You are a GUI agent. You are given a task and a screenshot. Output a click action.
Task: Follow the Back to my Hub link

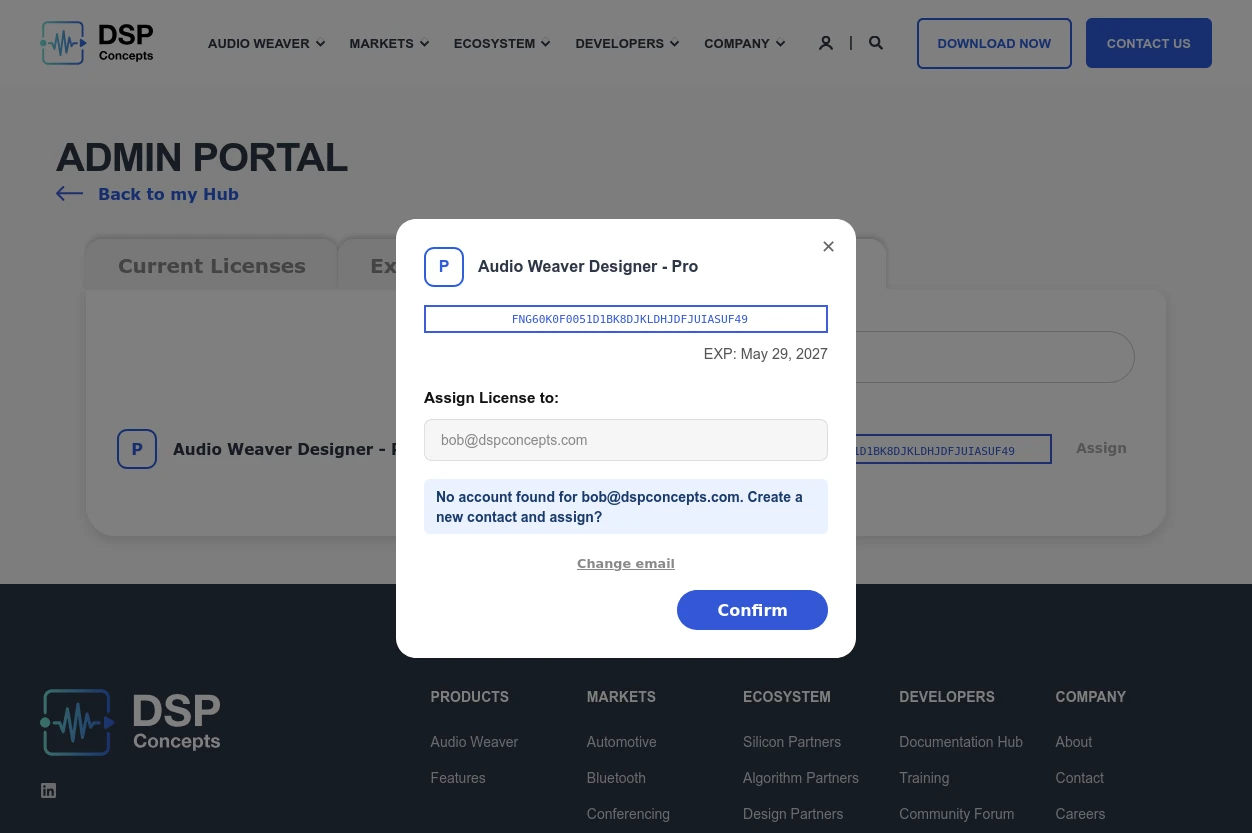pos(168,194)
